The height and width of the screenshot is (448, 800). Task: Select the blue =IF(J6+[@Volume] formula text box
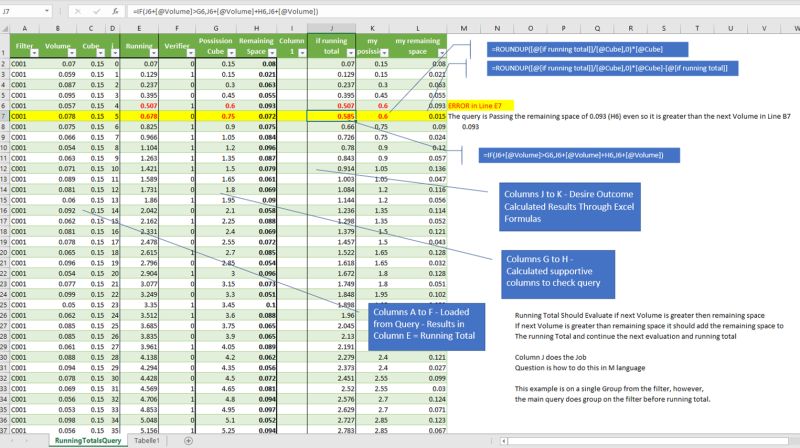[x=579, y=155]
